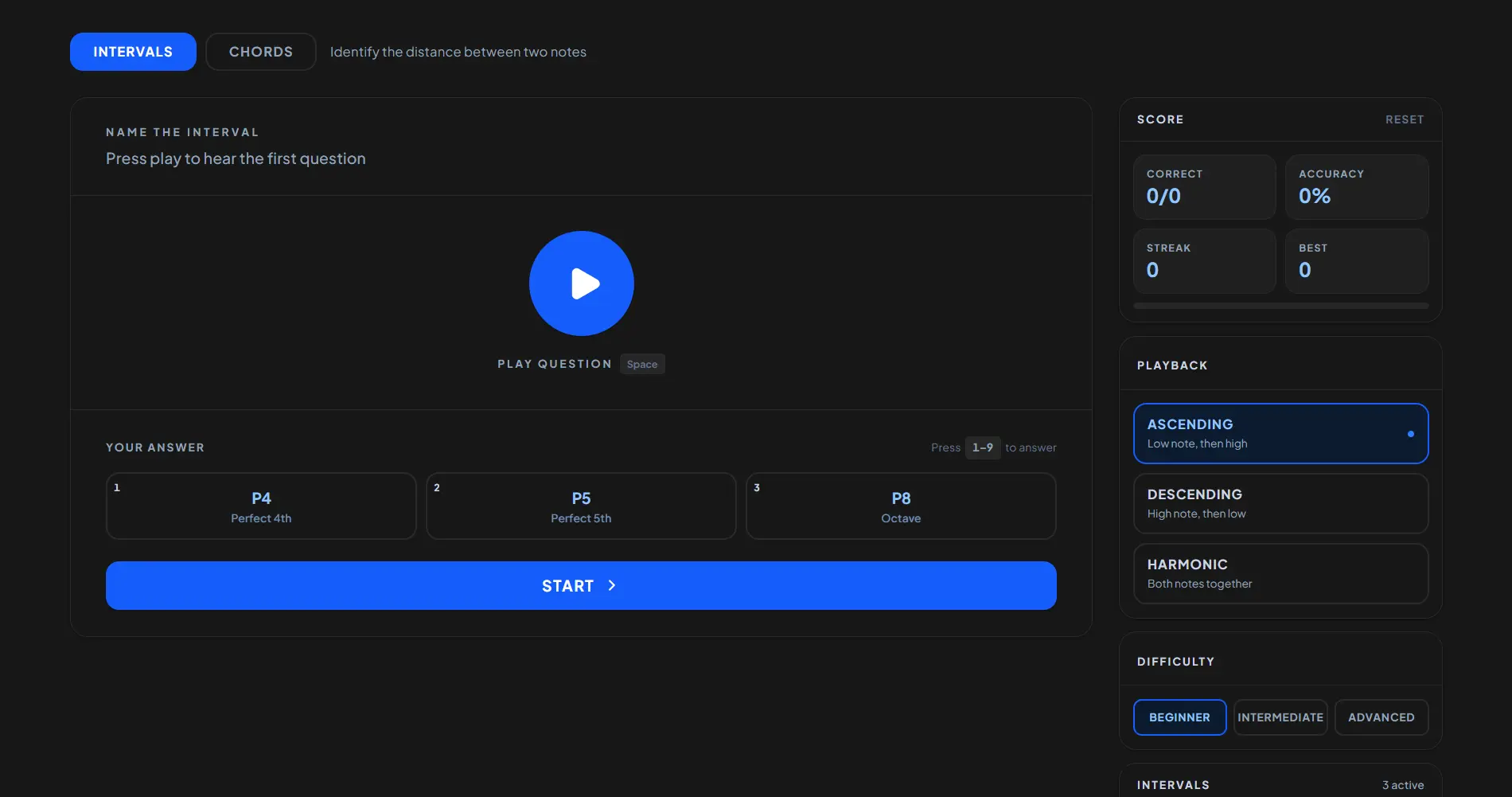
Task: Click the Play Question label
Action: [x=555, y=364]
